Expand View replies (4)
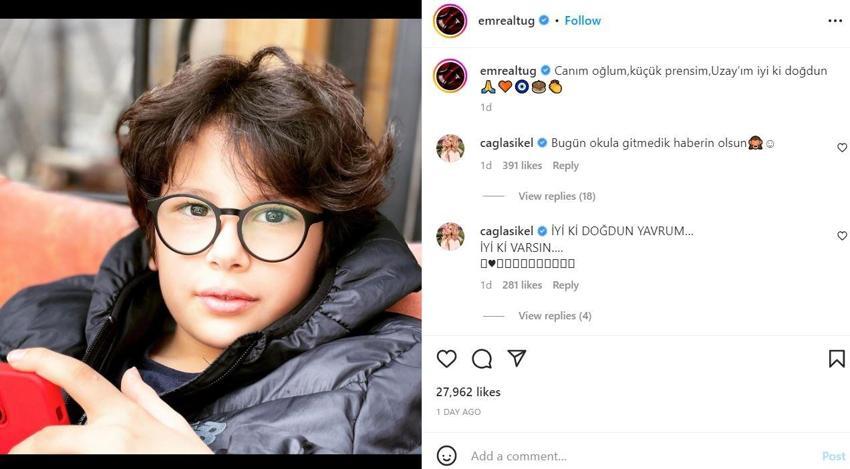Image resolution: width=850 pixels, height=469 pixels. 555,316
